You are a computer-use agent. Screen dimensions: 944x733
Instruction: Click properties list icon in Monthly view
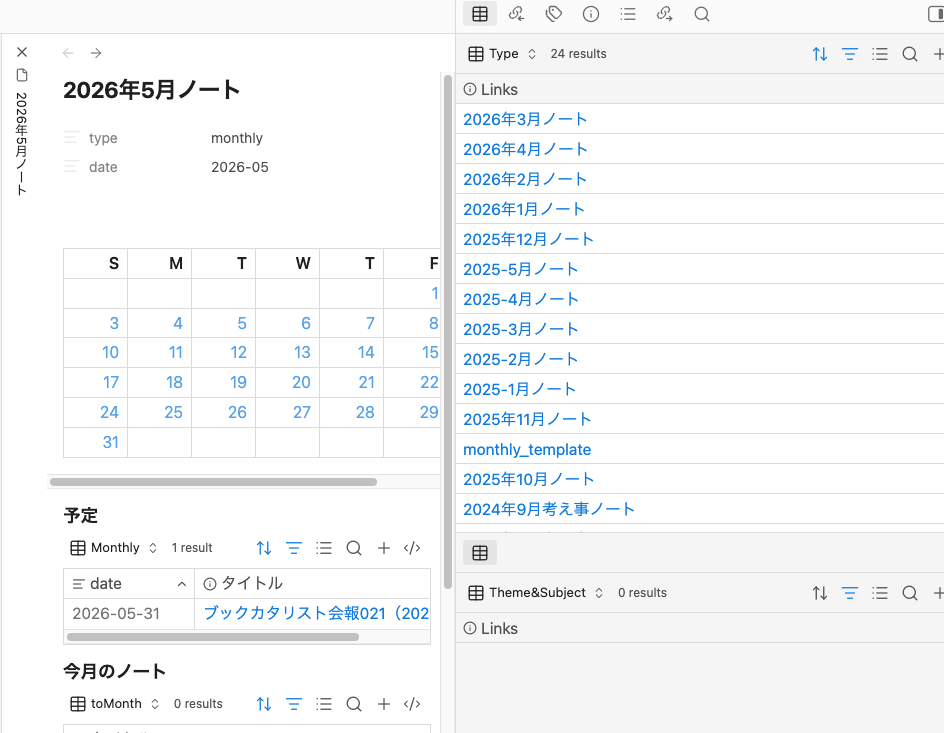pyautogui.click(x=324, y=548)
